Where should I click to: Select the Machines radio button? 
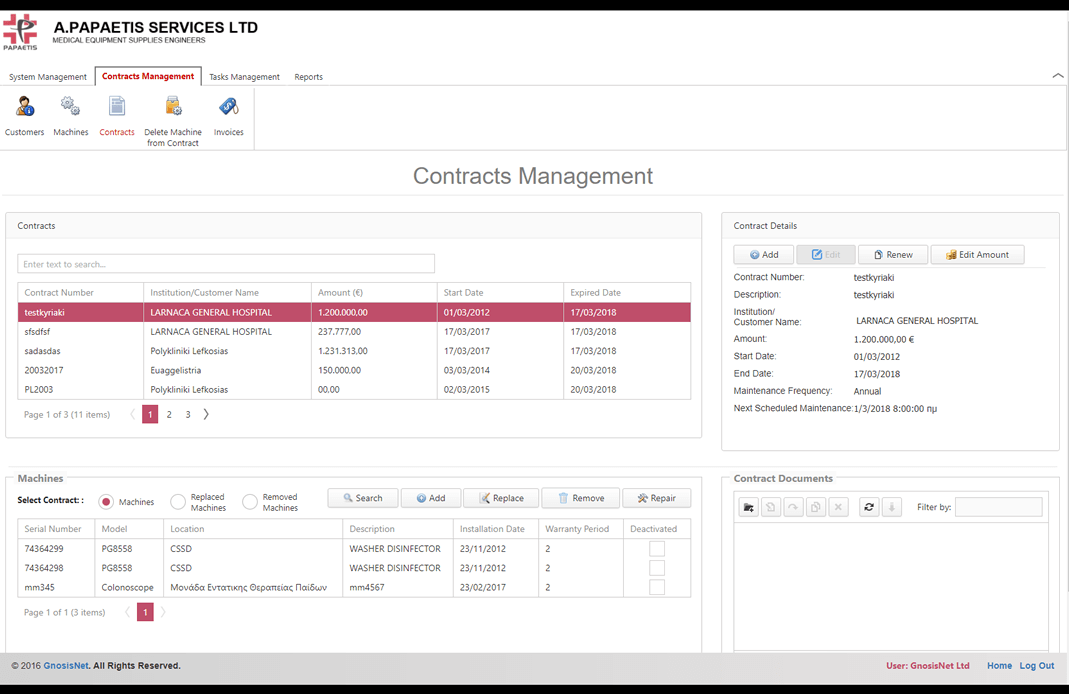[x=106, y=502]
